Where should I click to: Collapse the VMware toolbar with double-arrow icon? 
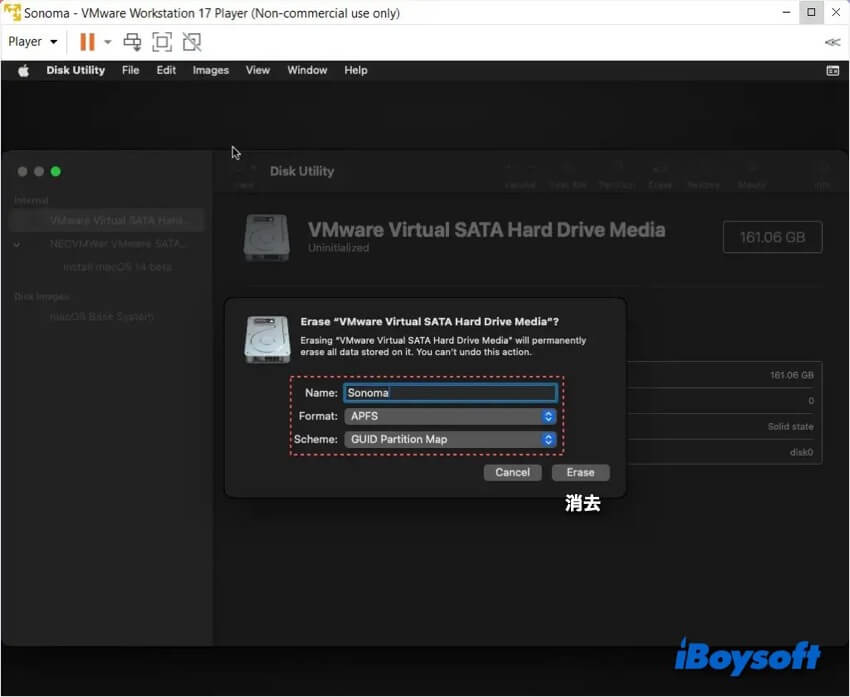click(832, 42)
